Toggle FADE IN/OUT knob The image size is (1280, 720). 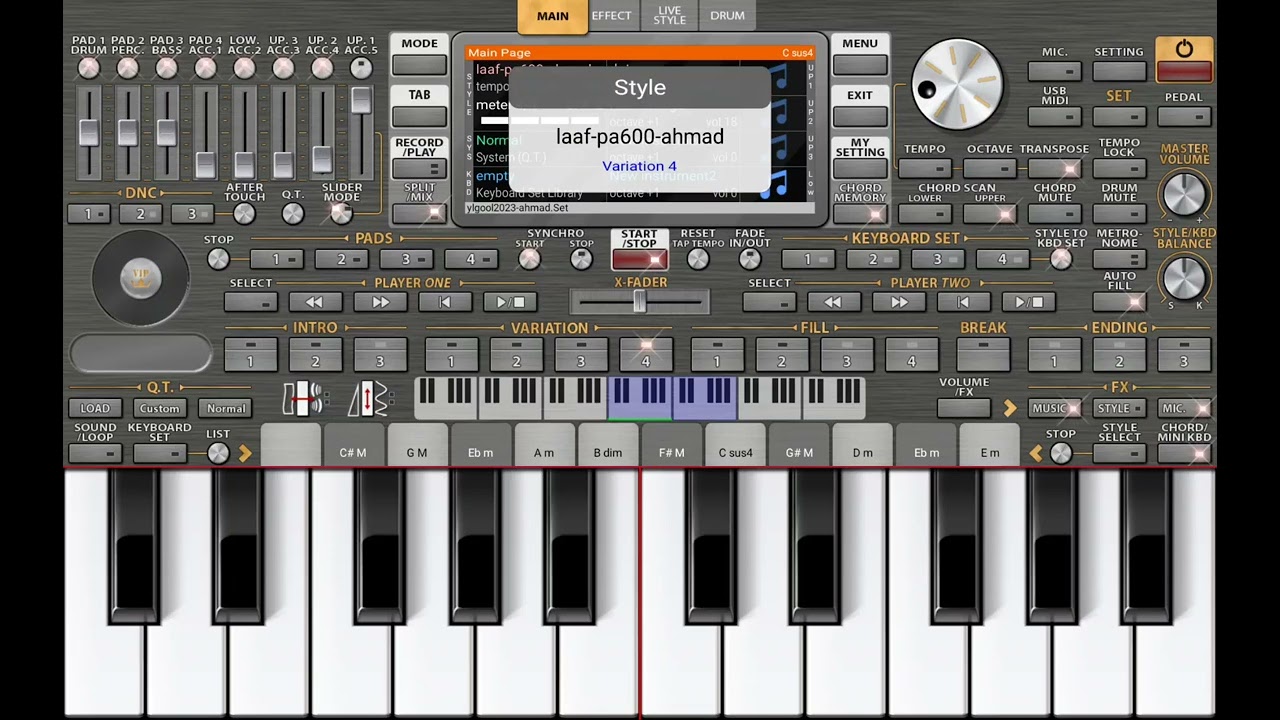point(750,259)
